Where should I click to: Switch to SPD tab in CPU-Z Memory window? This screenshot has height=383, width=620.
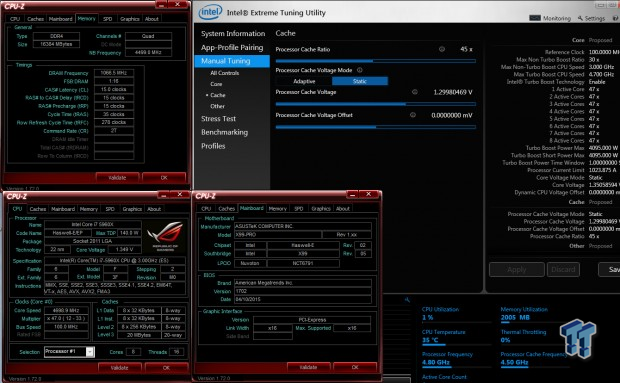(x=108, y=19)
